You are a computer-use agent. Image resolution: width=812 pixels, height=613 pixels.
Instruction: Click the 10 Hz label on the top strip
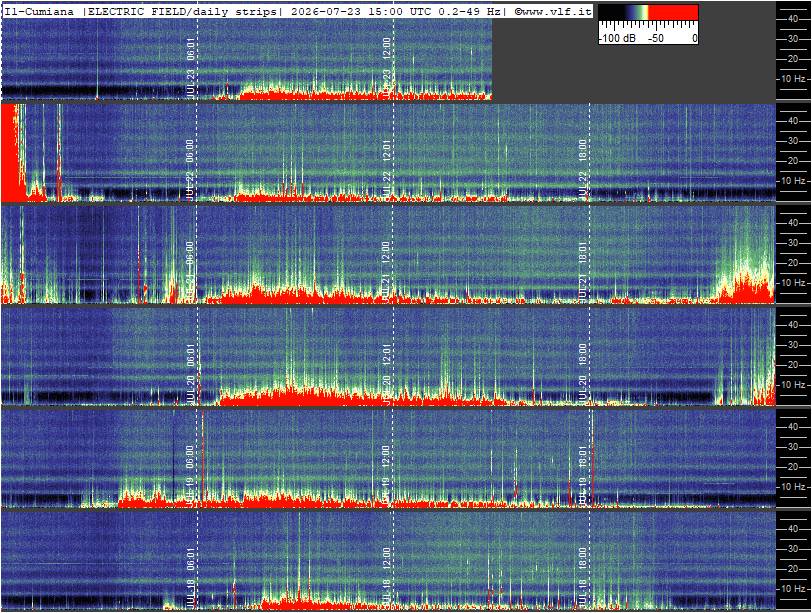coord(793,79)
